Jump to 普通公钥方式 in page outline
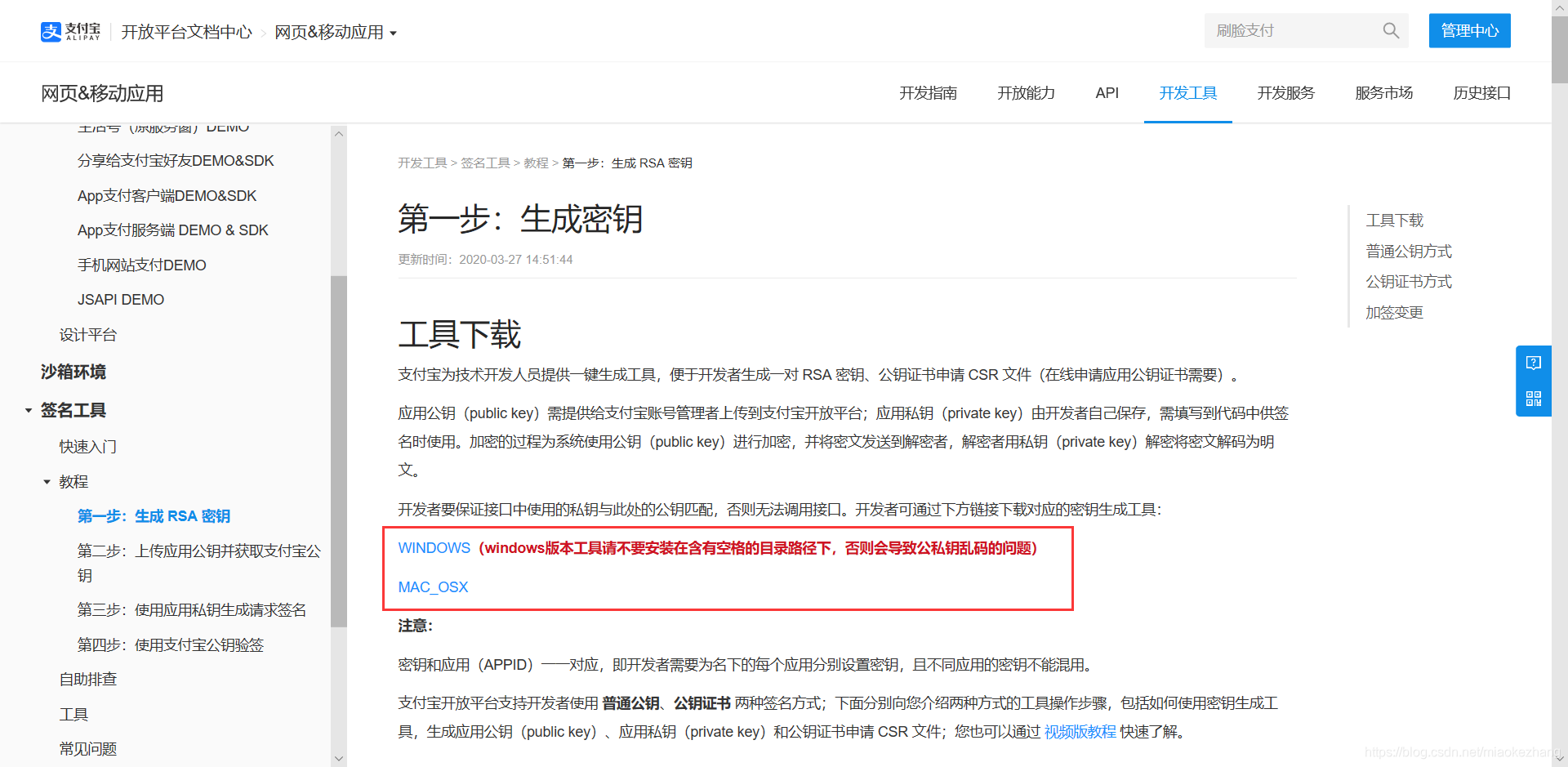Screen dimensions: 1568x767 click(1409, 252)
